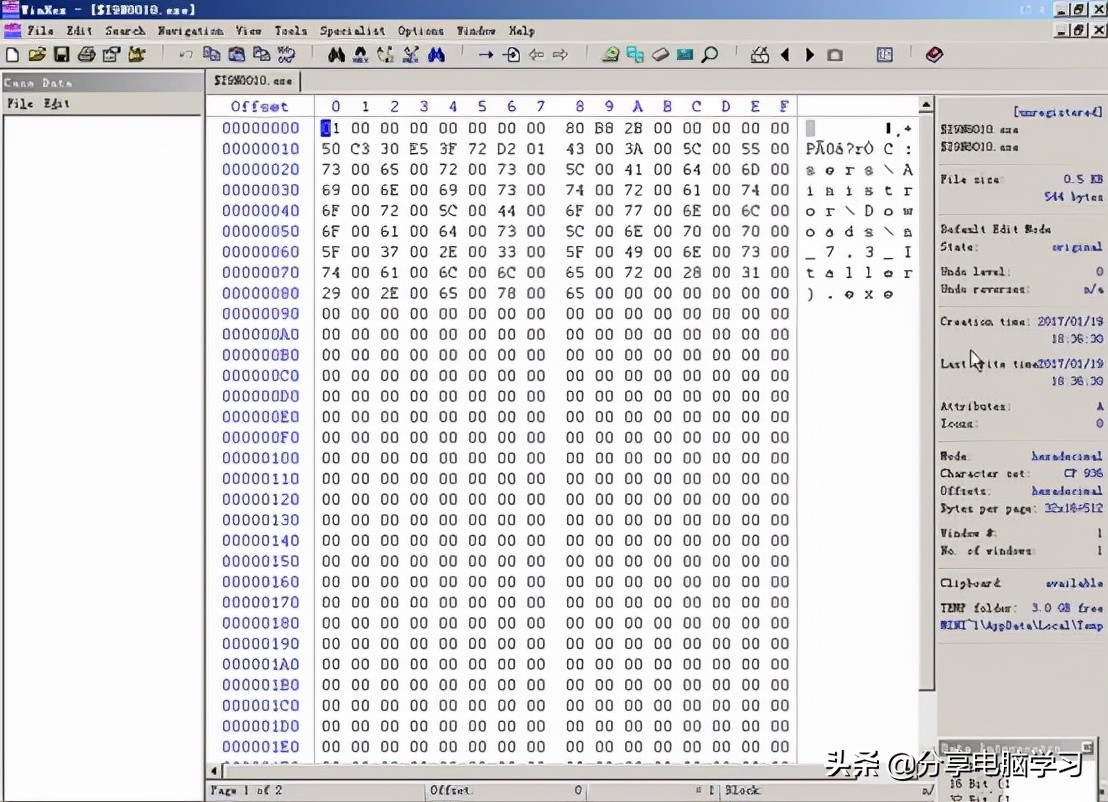Click the hex view vertical scrollbar up arrow
Image resolution: width=1108 pixels, height=802 pixels.
click(926, 106)
